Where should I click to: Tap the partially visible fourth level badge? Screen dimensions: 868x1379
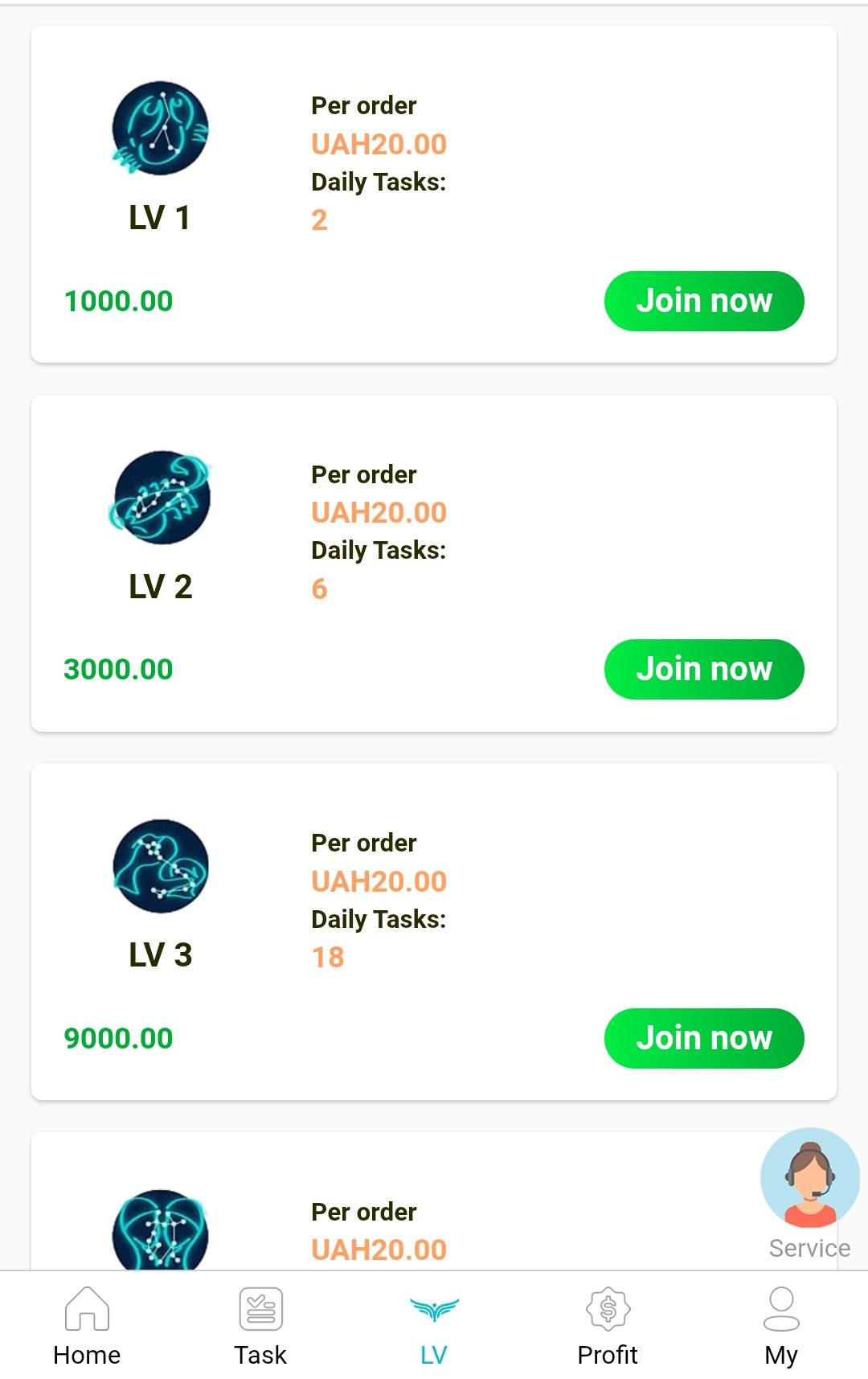pyautogui.click(x=161, y=1230)
